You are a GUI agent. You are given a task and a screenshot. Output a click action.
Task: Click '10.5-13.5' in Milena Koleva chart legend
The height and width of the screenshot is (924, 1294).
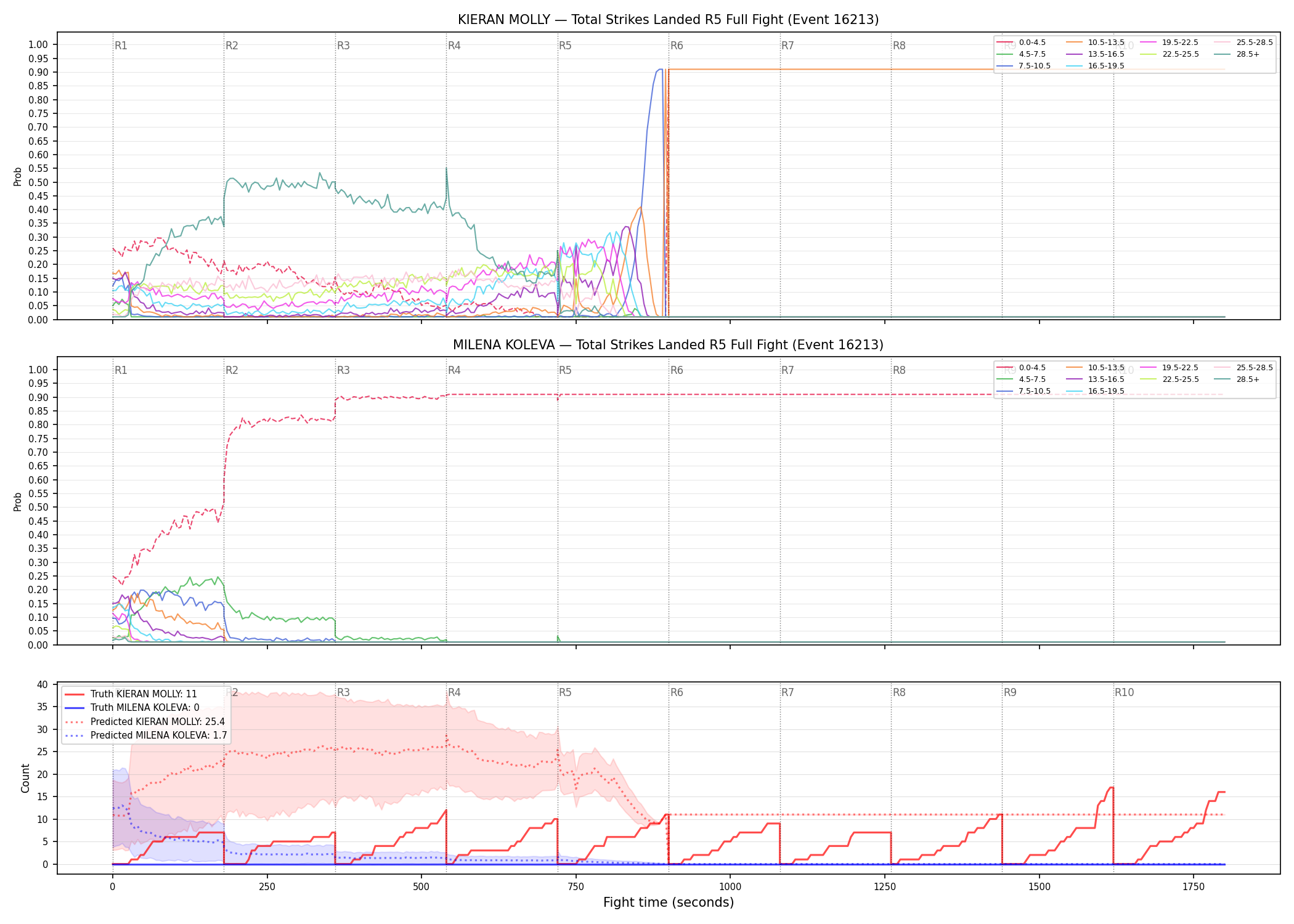pyautogui.click(x=1106, y=368)
